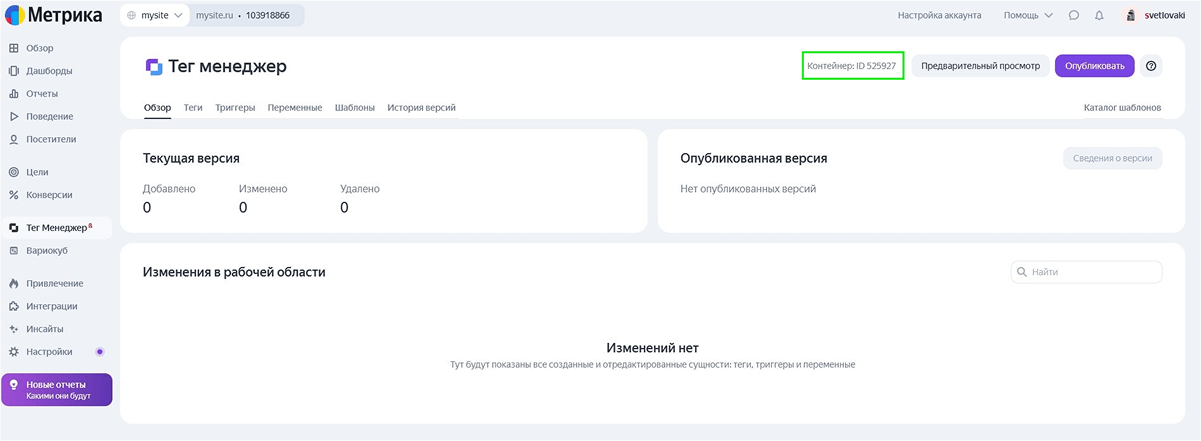Switch to the Теги tab
Image resolution: width=1201 pixels, height=441 pixels.
[x=193, y=107]
